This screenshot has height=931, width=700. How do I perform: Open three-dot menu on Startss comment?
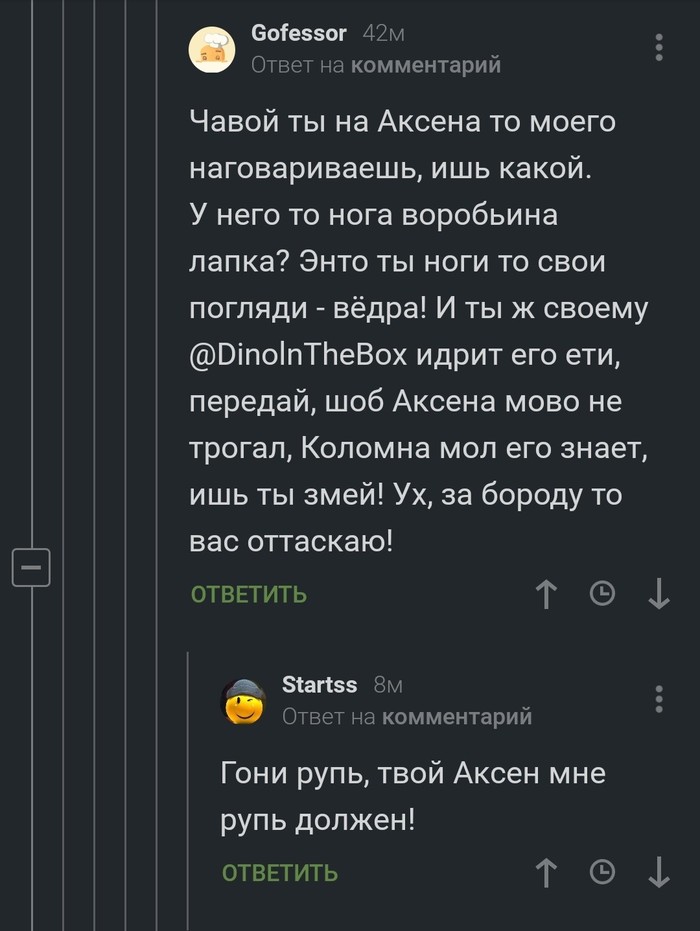pos(658,698)
